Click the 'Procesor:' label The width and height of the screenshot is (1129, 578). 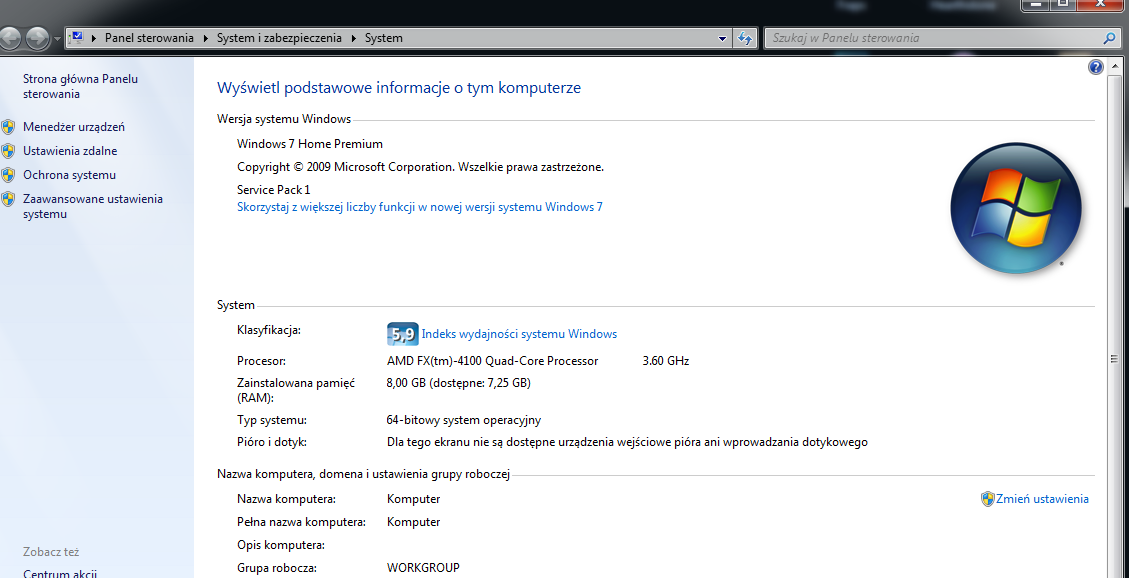[261, 361]
